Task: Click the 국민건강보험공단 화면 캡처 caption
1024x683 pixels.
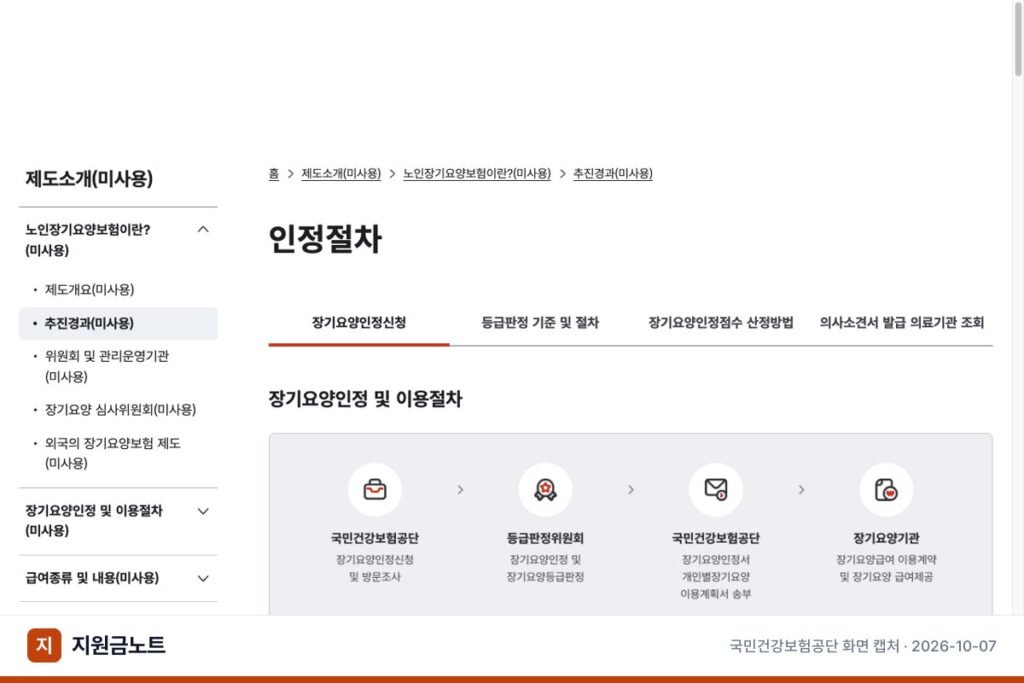Action: click(863, 646)
